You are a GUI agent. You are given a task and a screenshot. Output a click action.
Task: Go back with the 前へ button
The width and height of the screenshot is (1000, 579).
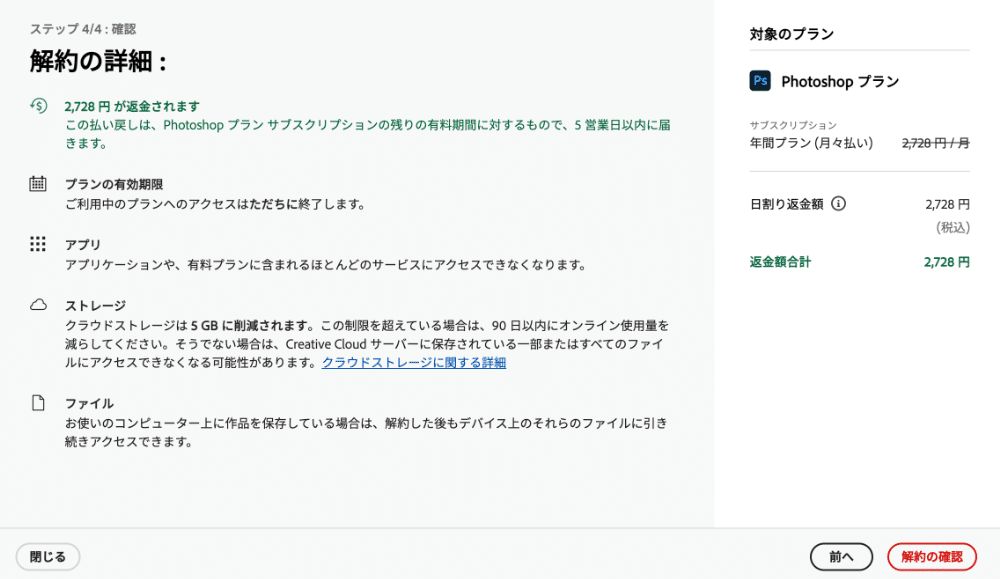841,557
